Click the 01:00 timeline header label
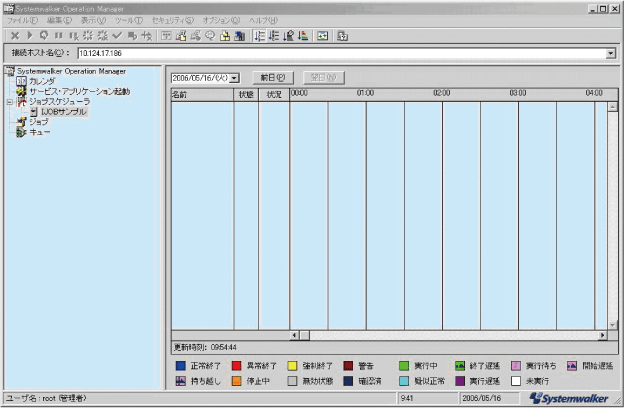 pos(365,93)
